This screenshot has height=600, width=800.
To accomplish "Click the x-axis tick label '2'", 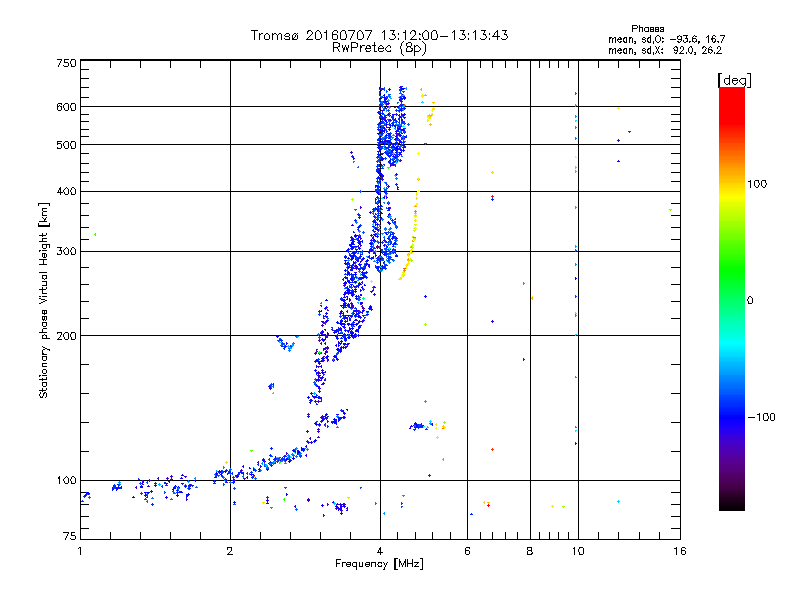I will (x=230, y=551).
